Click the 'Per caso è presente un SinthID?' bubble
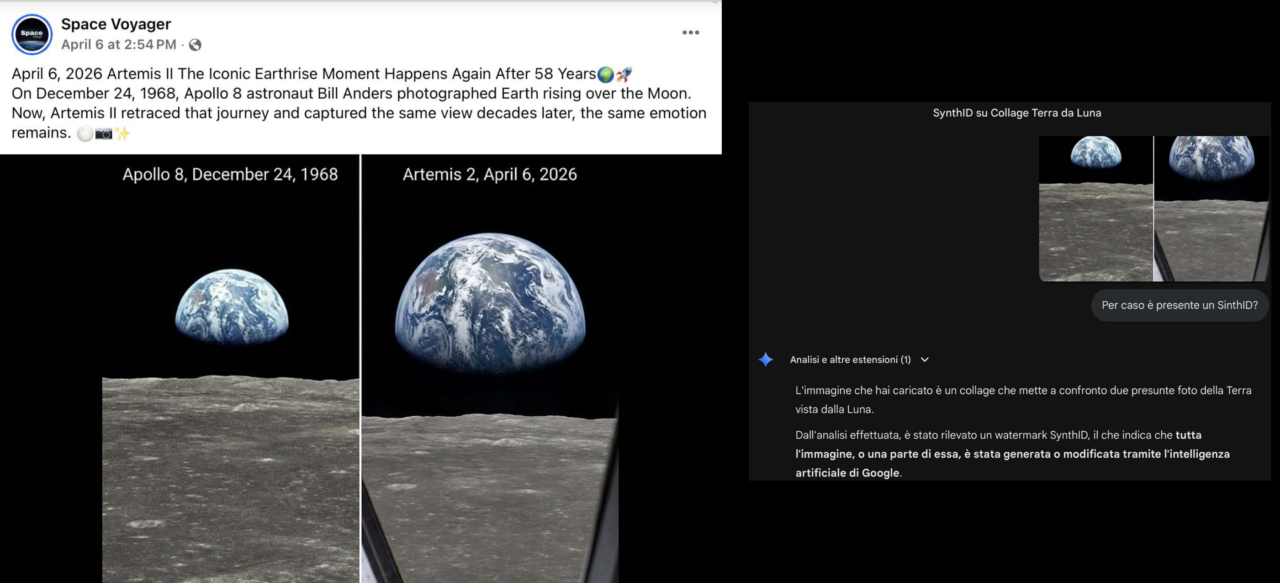 1179,305
